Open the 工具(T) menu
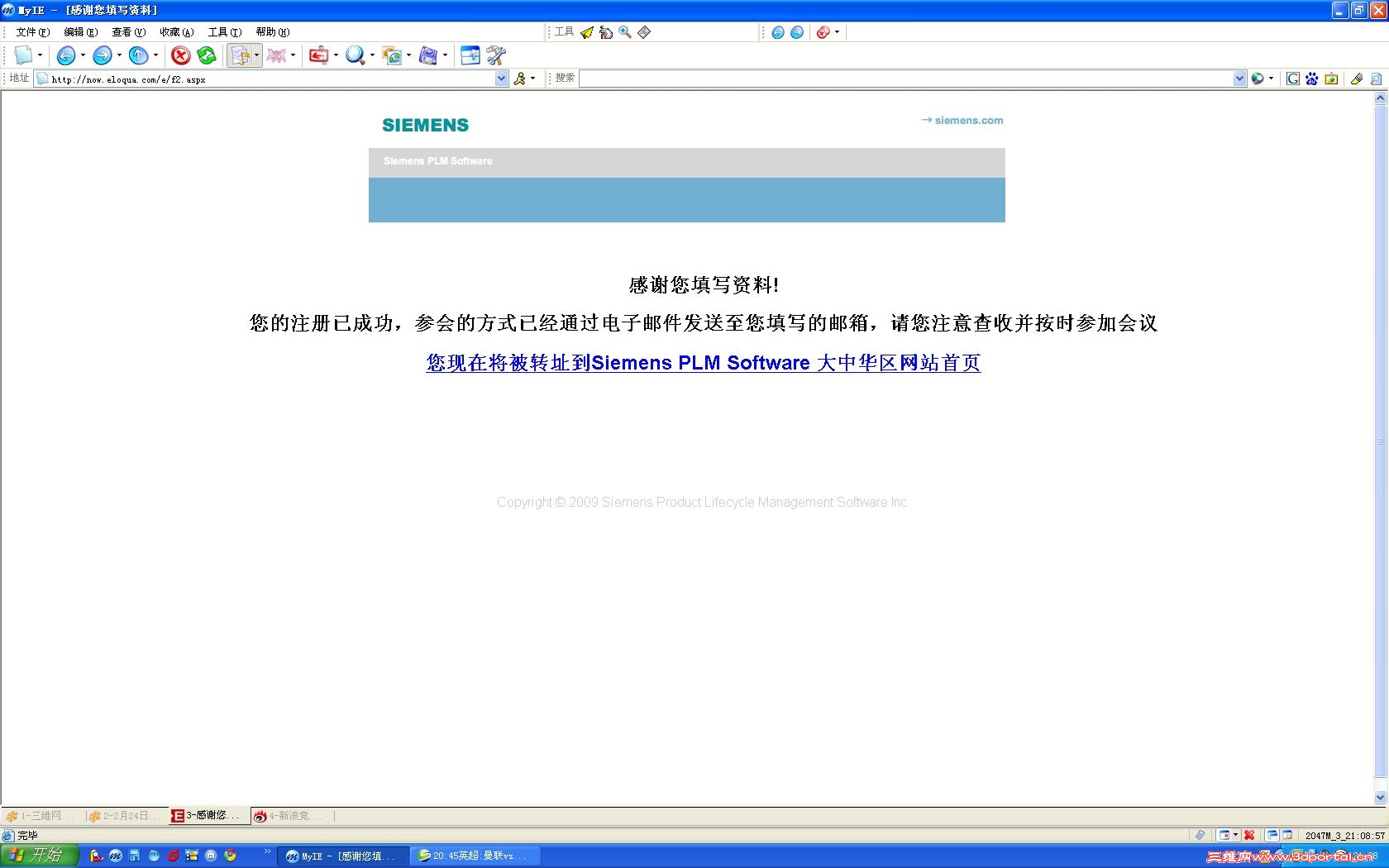 (x=224, y=32)
